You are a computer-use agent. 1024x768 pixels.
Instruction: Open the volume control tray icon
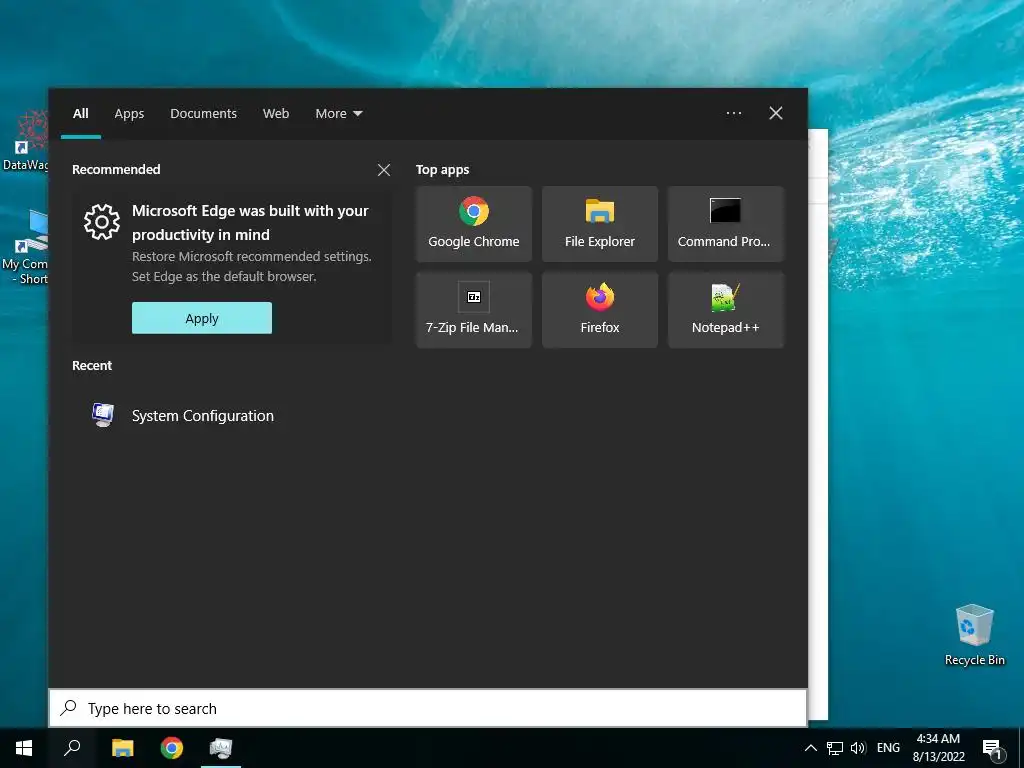click(x=857, y=748)
